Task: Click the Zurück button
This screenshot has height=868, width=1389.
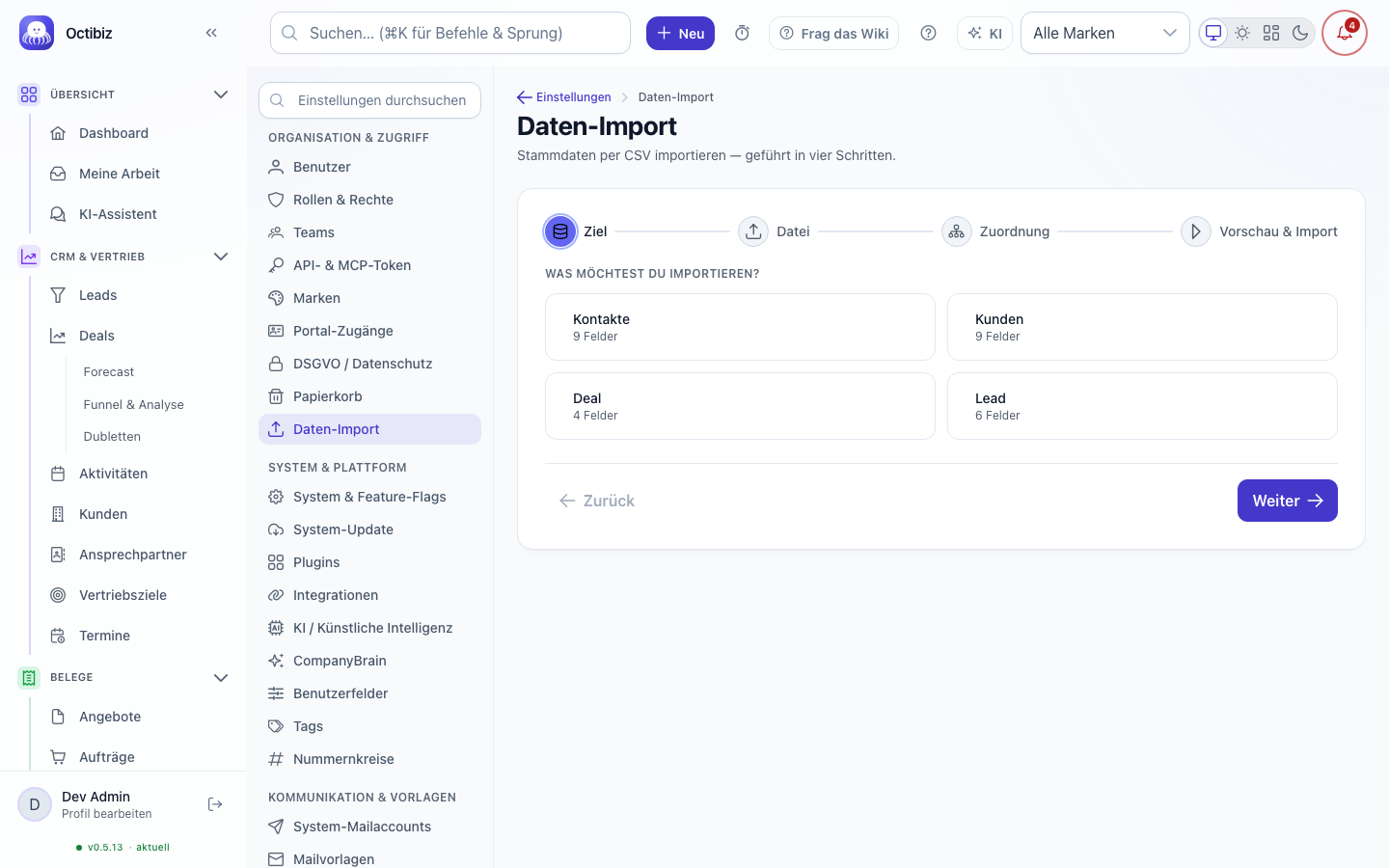Action: pyautogui.click(x=596, y=501)
